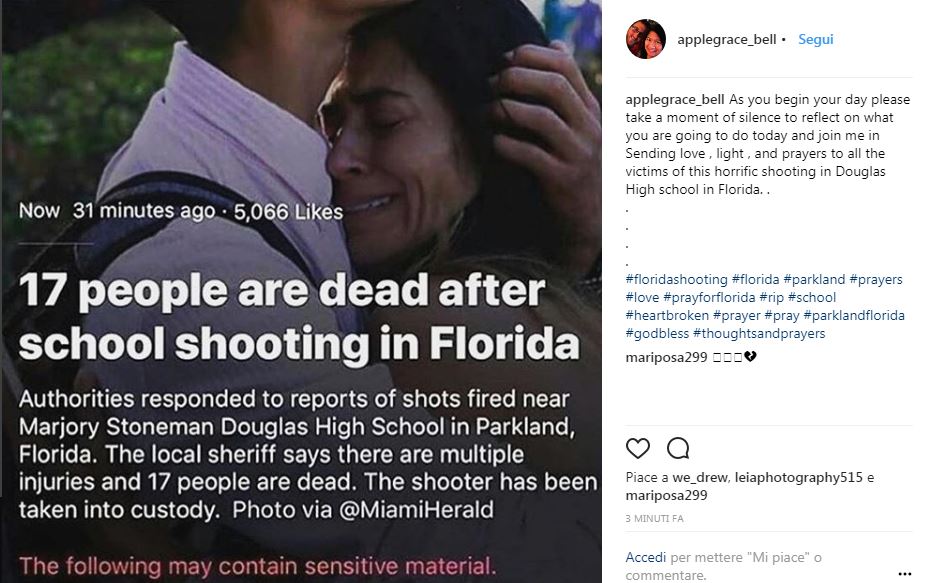Open the #godbless hashtag
The image size is (936, 583).
656,333
